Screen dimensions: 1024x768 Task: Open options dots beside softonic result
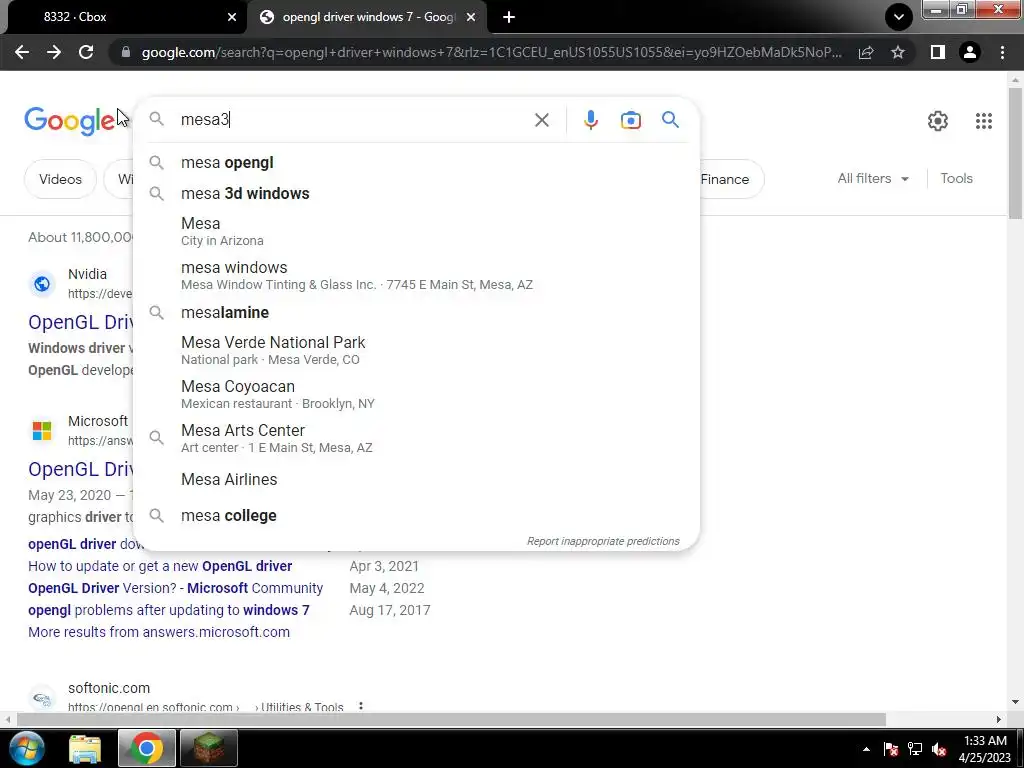pos(360,706)
